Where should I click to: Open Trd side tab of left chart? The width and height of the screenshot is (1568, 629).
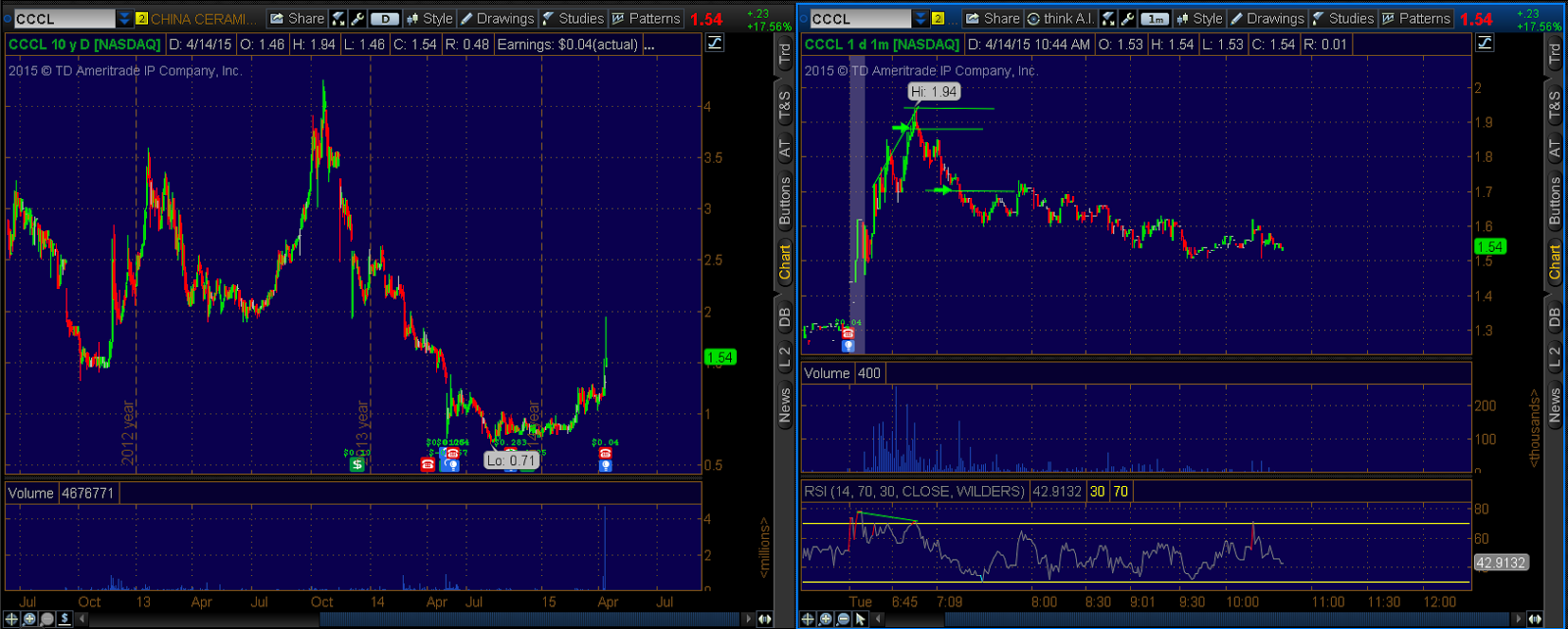[784, 55]
